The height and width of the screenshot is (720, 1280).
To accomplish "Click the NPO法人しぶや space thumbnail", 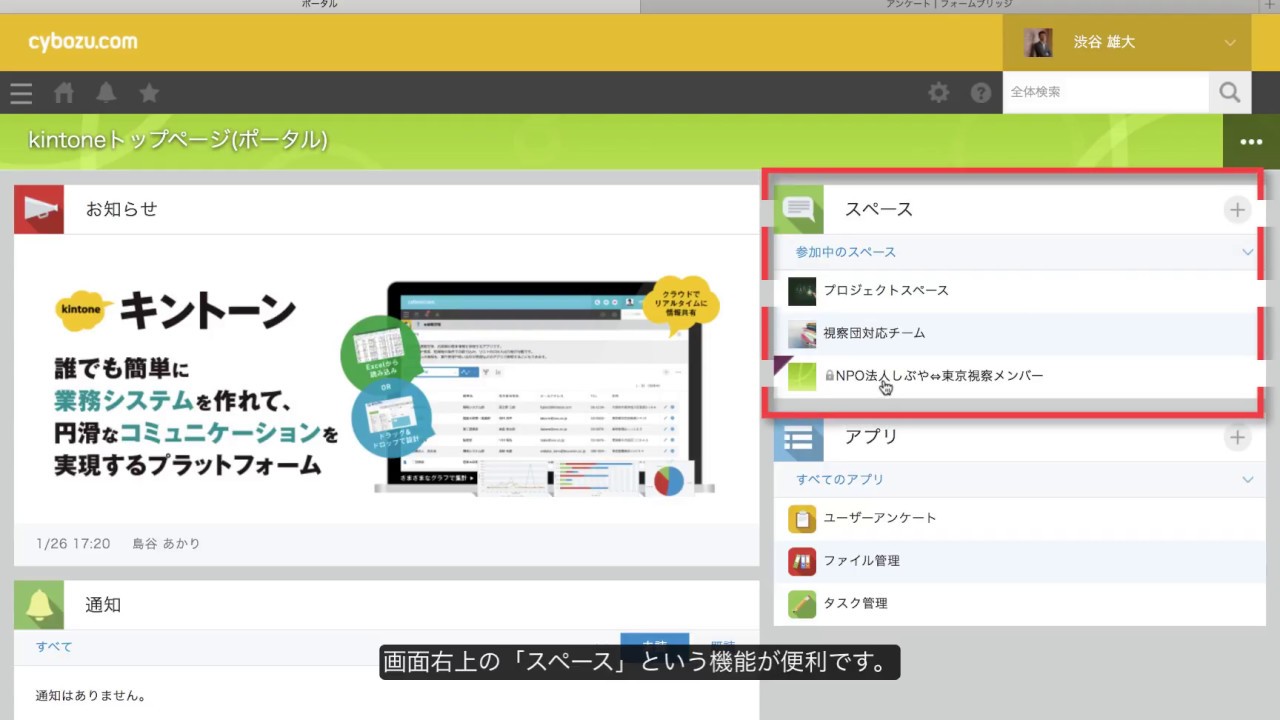I will [x=802, y=377].
